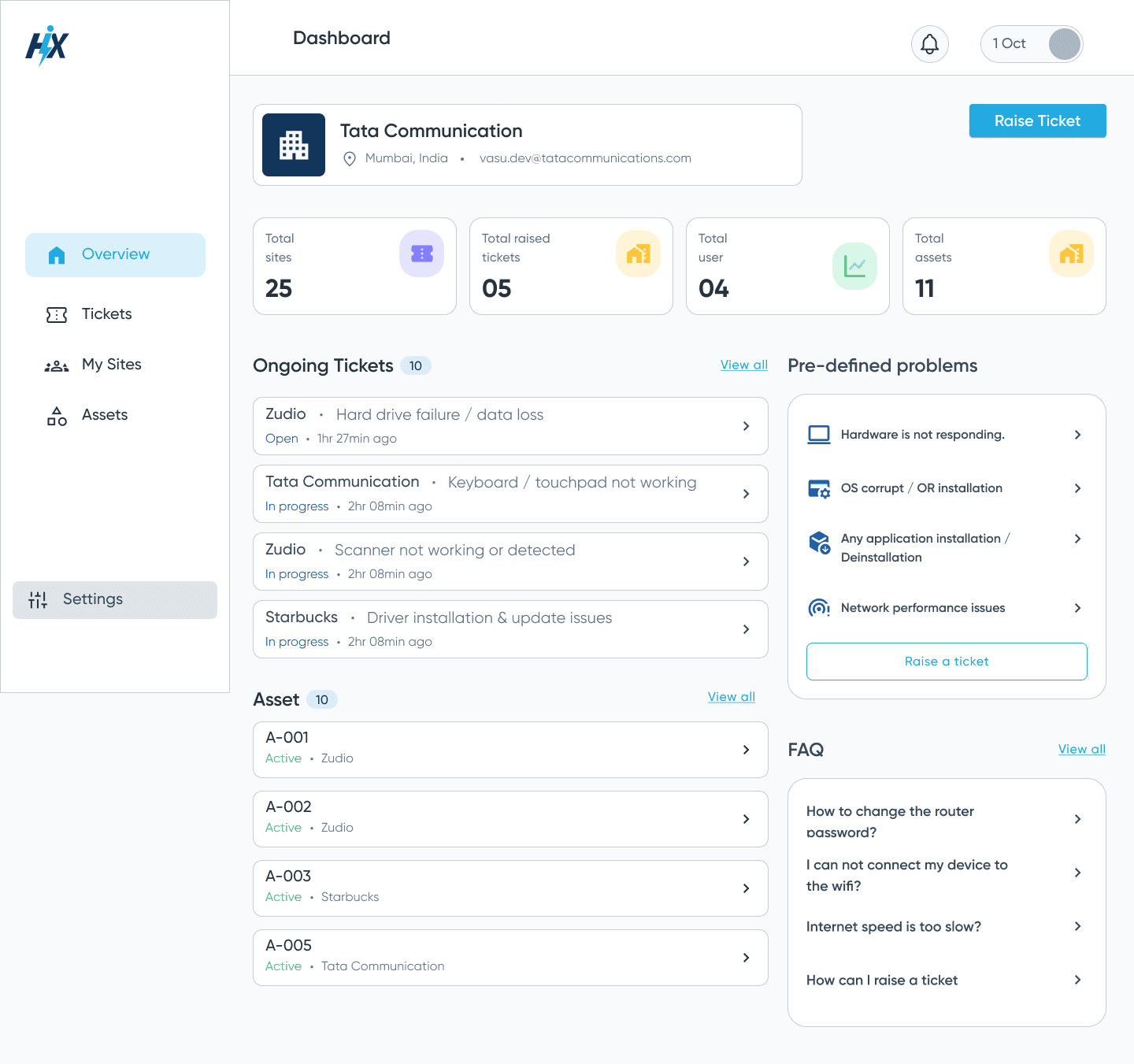View all FAQ link

pyautogui.click(x=1082, y=749)
